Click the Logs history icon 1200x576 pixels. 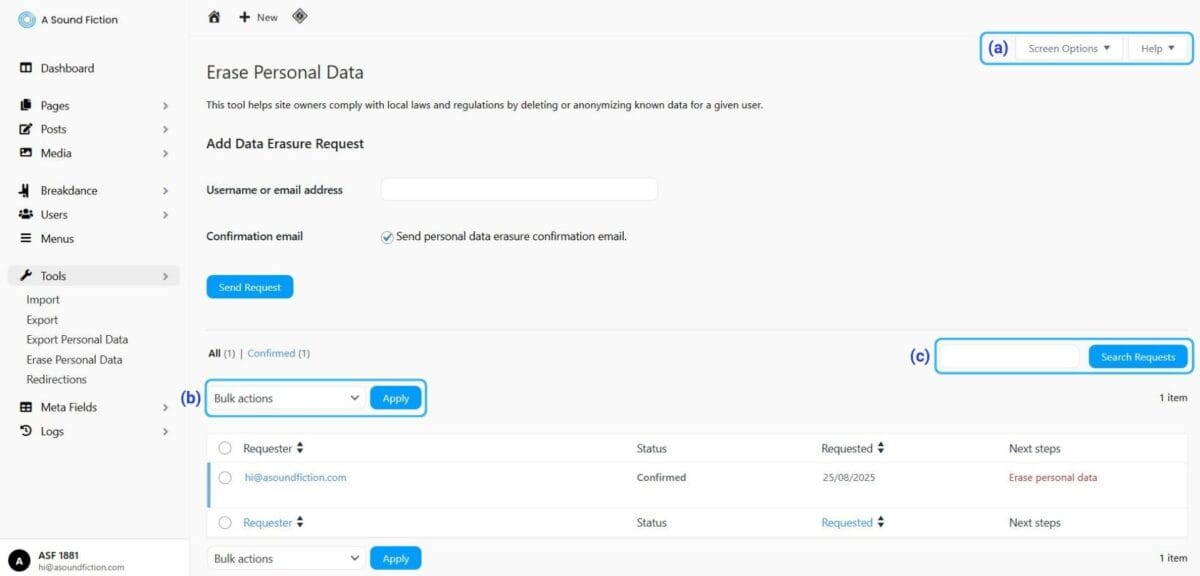tap(27, 431)
